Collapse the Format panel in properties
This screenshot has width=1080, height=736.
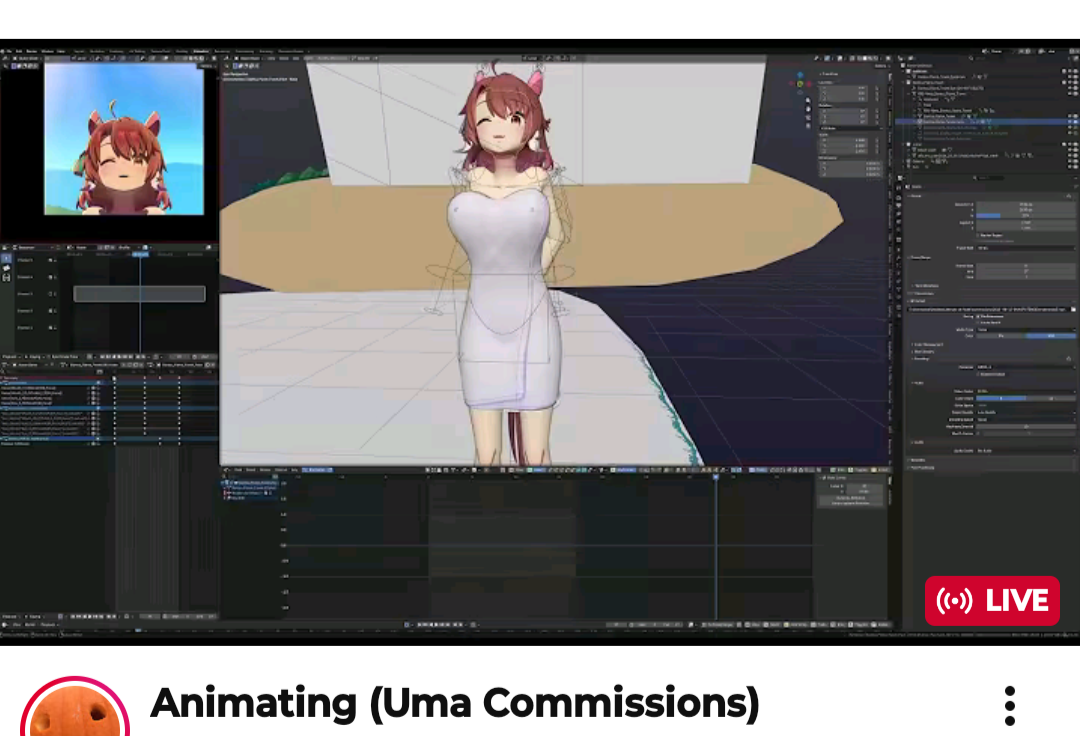(x=915, y=196)
